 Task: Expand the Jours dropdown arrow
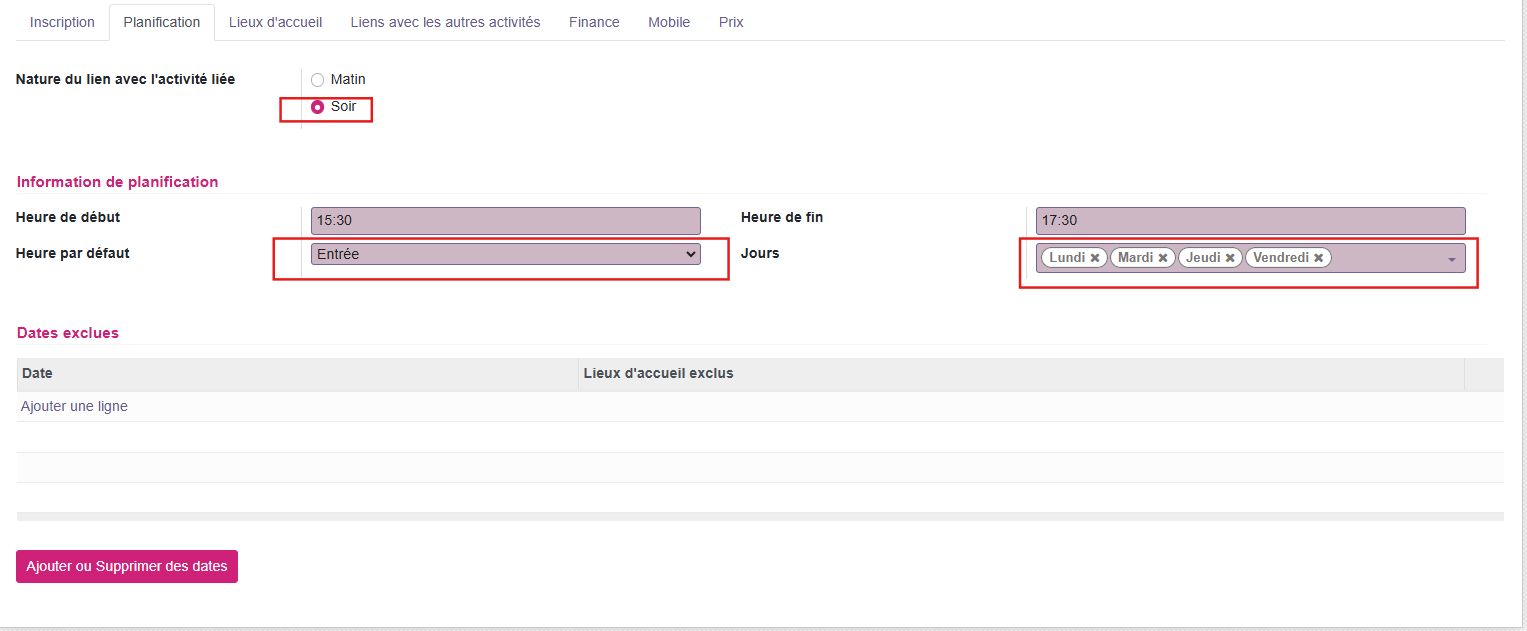pyautogui.click(x=1451, y=259)
